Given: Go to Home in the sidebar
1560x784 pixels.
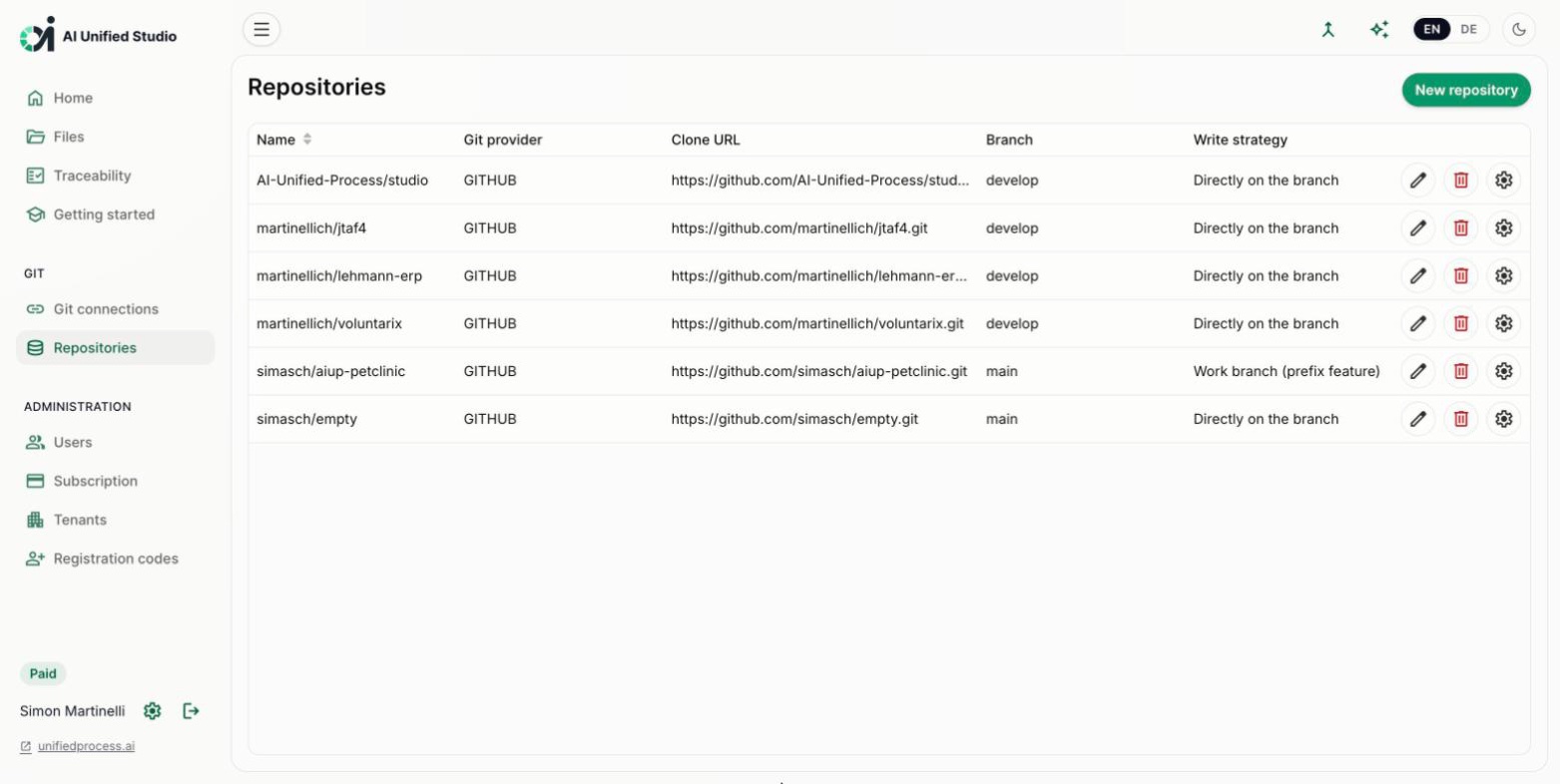Looking at the screenshot, I should [x=115, y=98].
